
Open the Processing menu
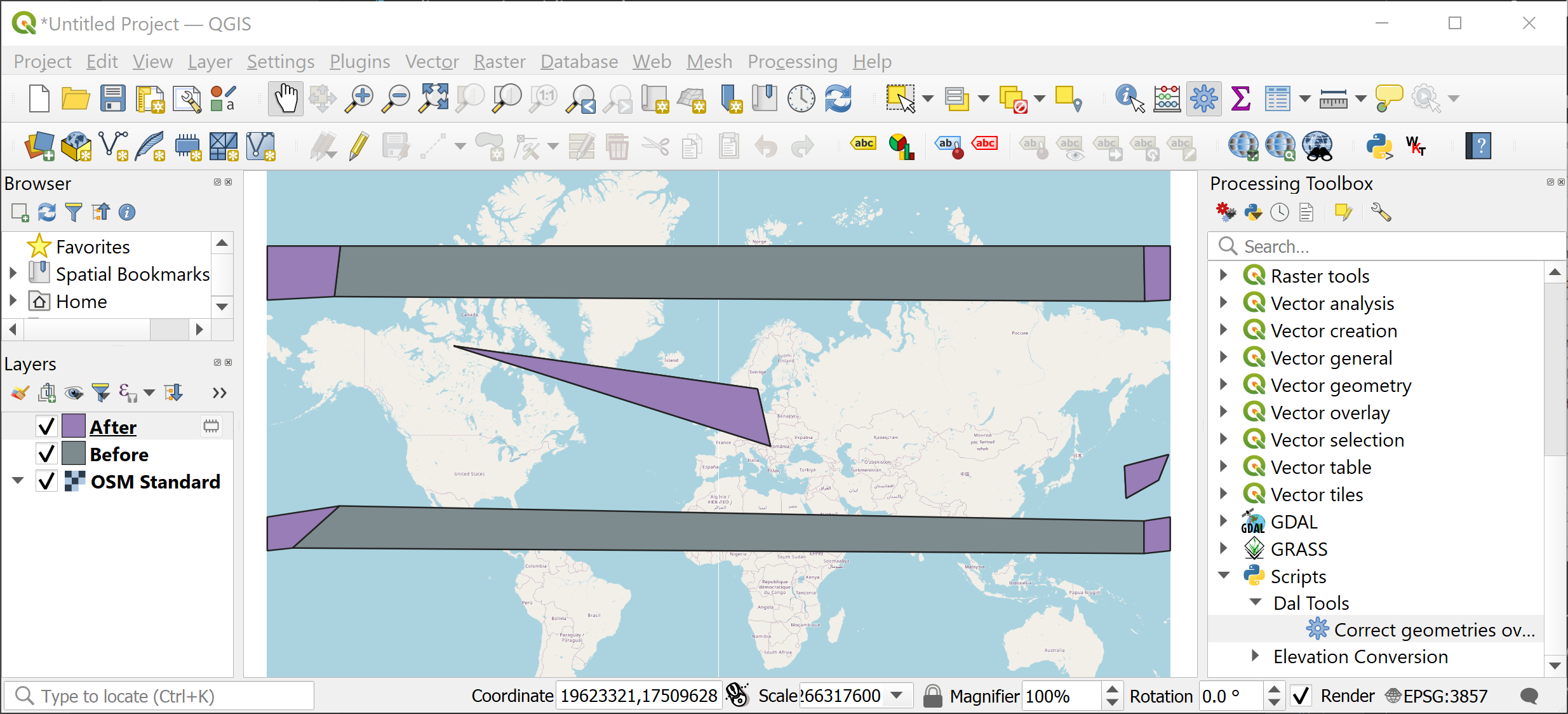[x=791, y=61]
